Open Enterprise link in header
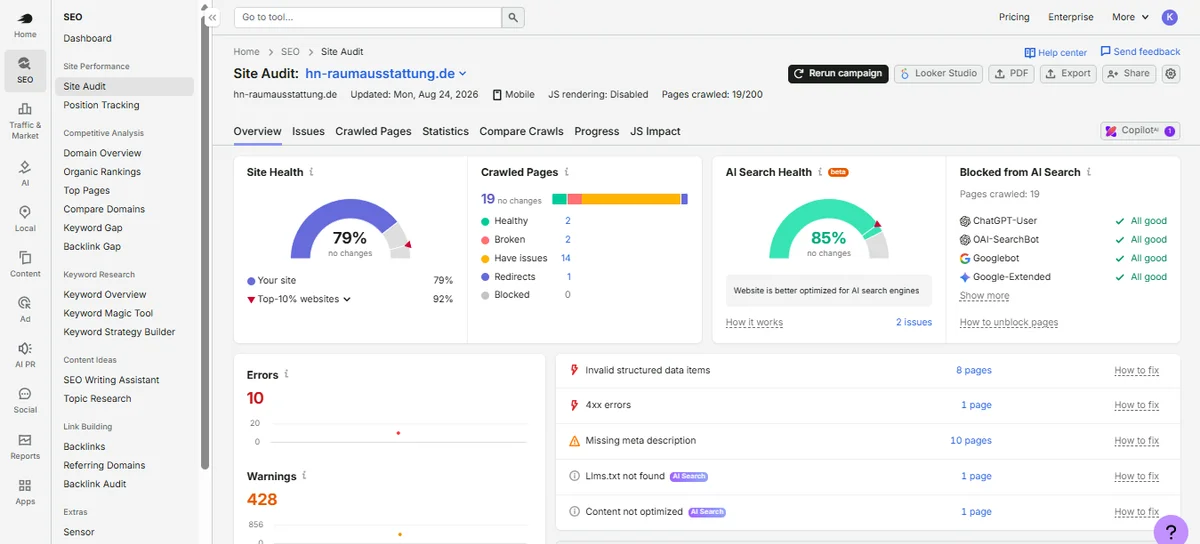 (x=1071, y=17)
